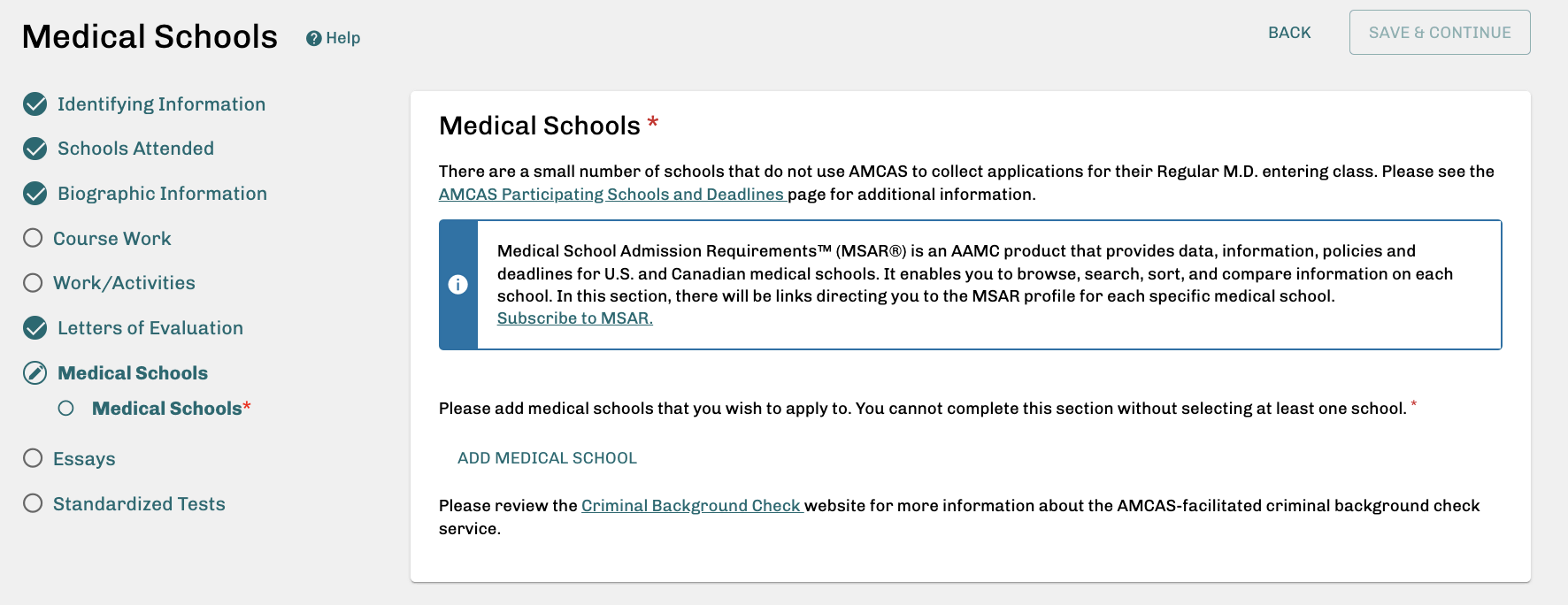Image resolution: width=1568 pixels, height=605 pixels.
Task: Expand the Course Work section
Action: [x=111, y=237]
